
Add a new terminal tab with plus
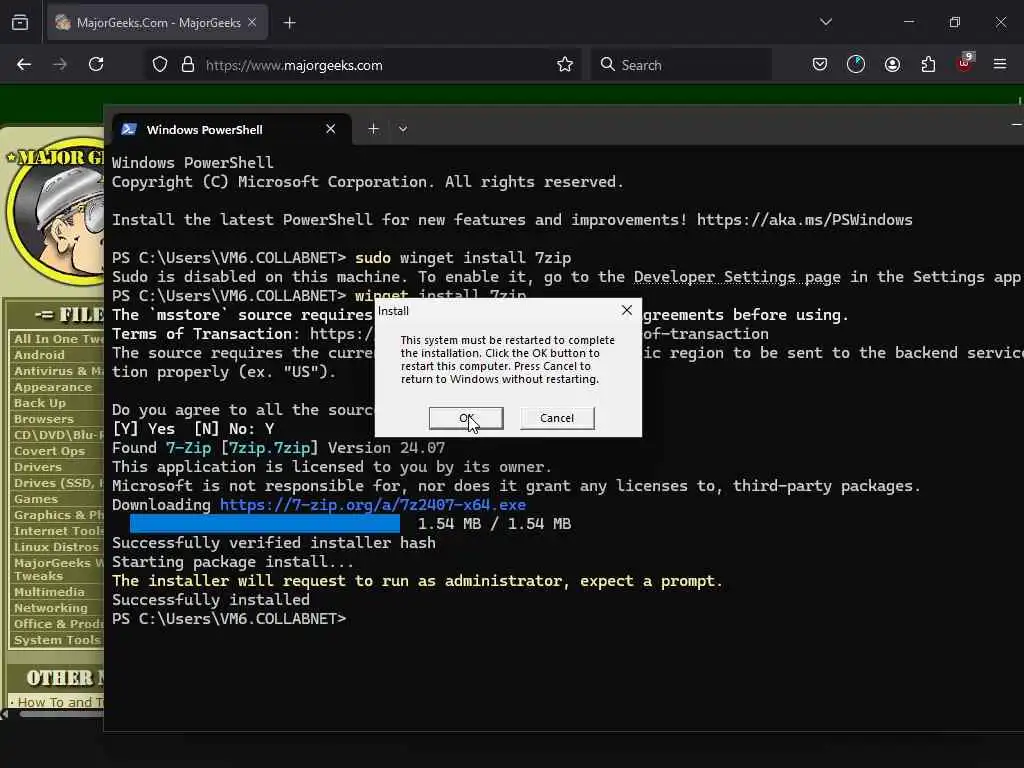point(374,129)
